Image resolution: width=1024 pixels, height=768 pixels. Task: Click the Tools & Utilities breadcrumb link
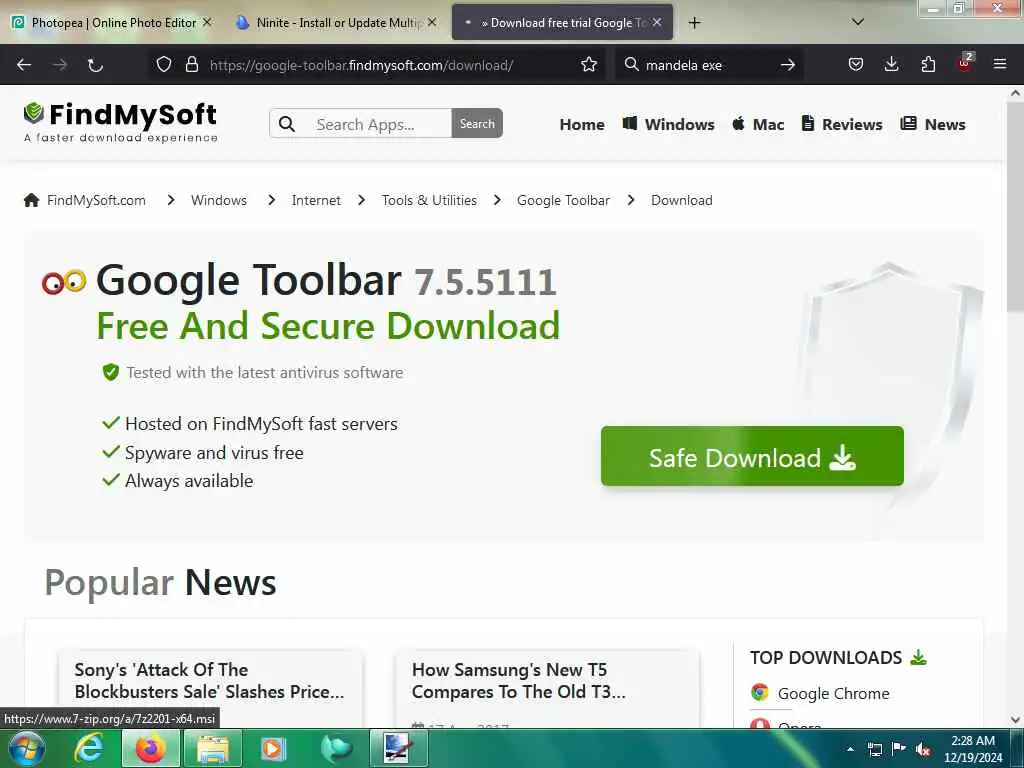429,200
